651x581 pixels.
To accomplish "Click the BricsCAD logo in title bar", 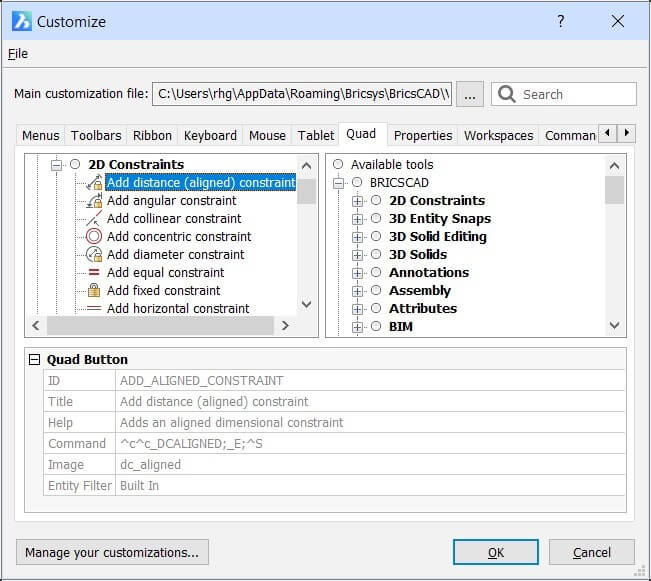I will [22, 21].
